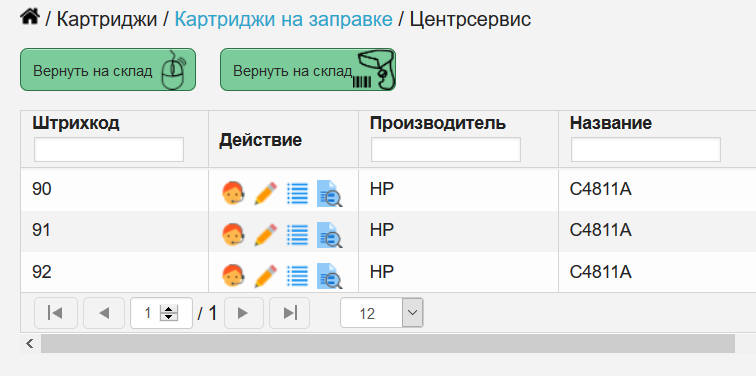Sort by the Производитель column header

pos(438,123)
